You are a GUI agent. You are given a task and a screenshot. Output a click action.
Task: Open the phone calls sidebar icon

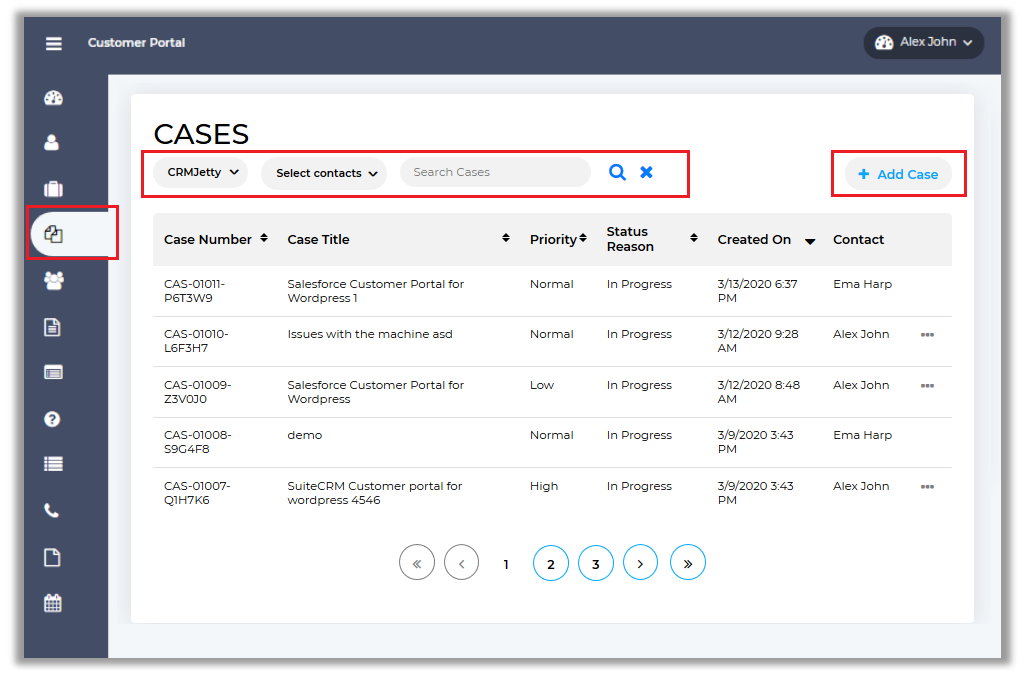click(x=53, y=511)
